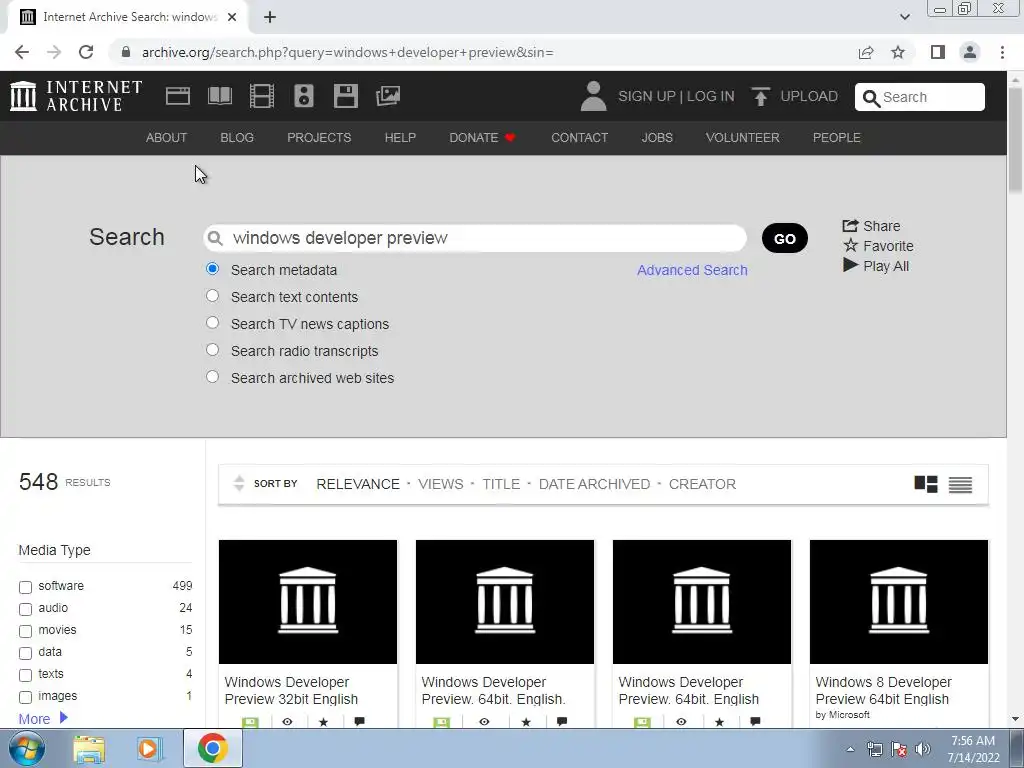Check the images media type filter

pyautogui.click(x=25, y=697)
